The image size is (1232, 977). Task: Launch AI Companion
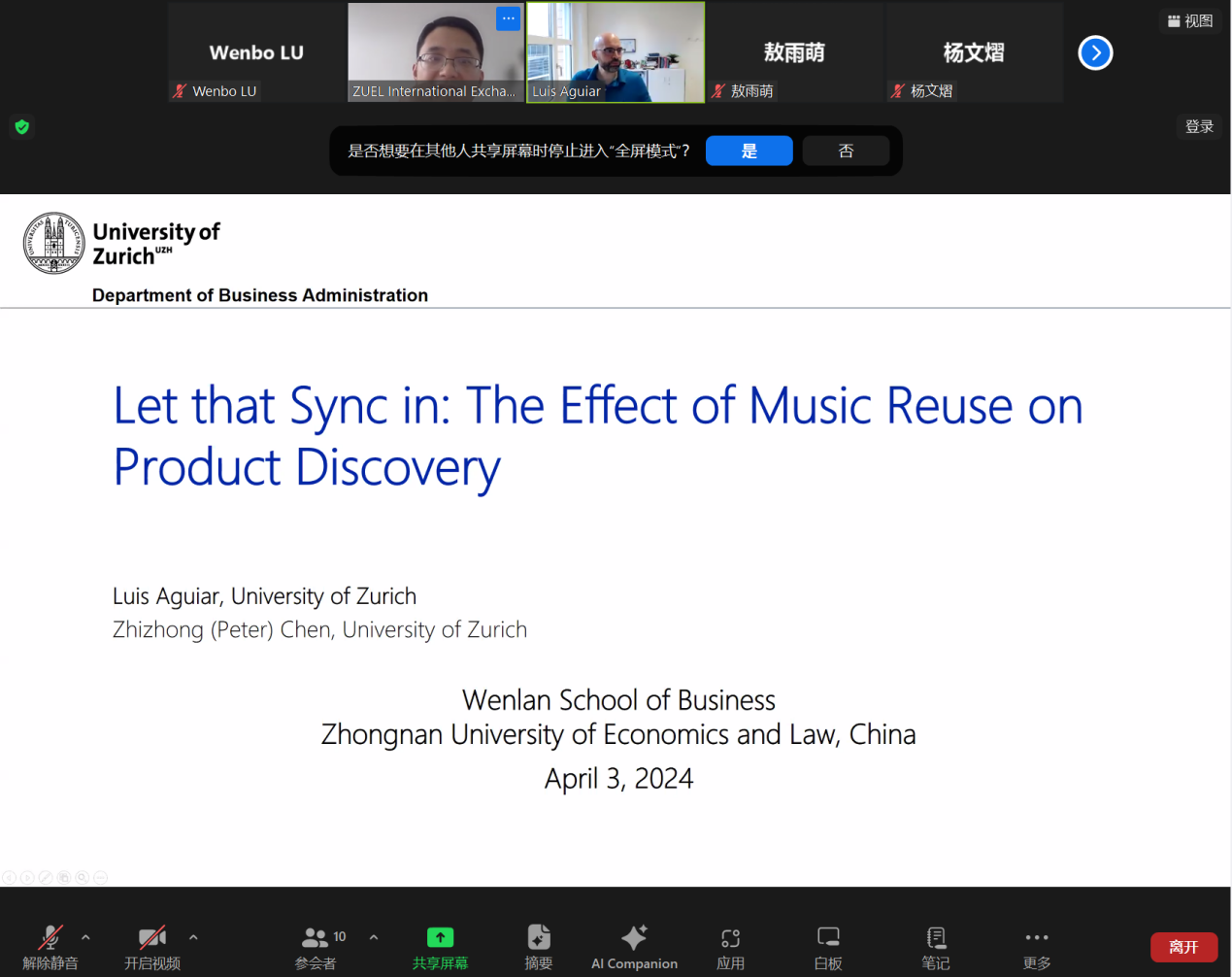tap(634, 945)
